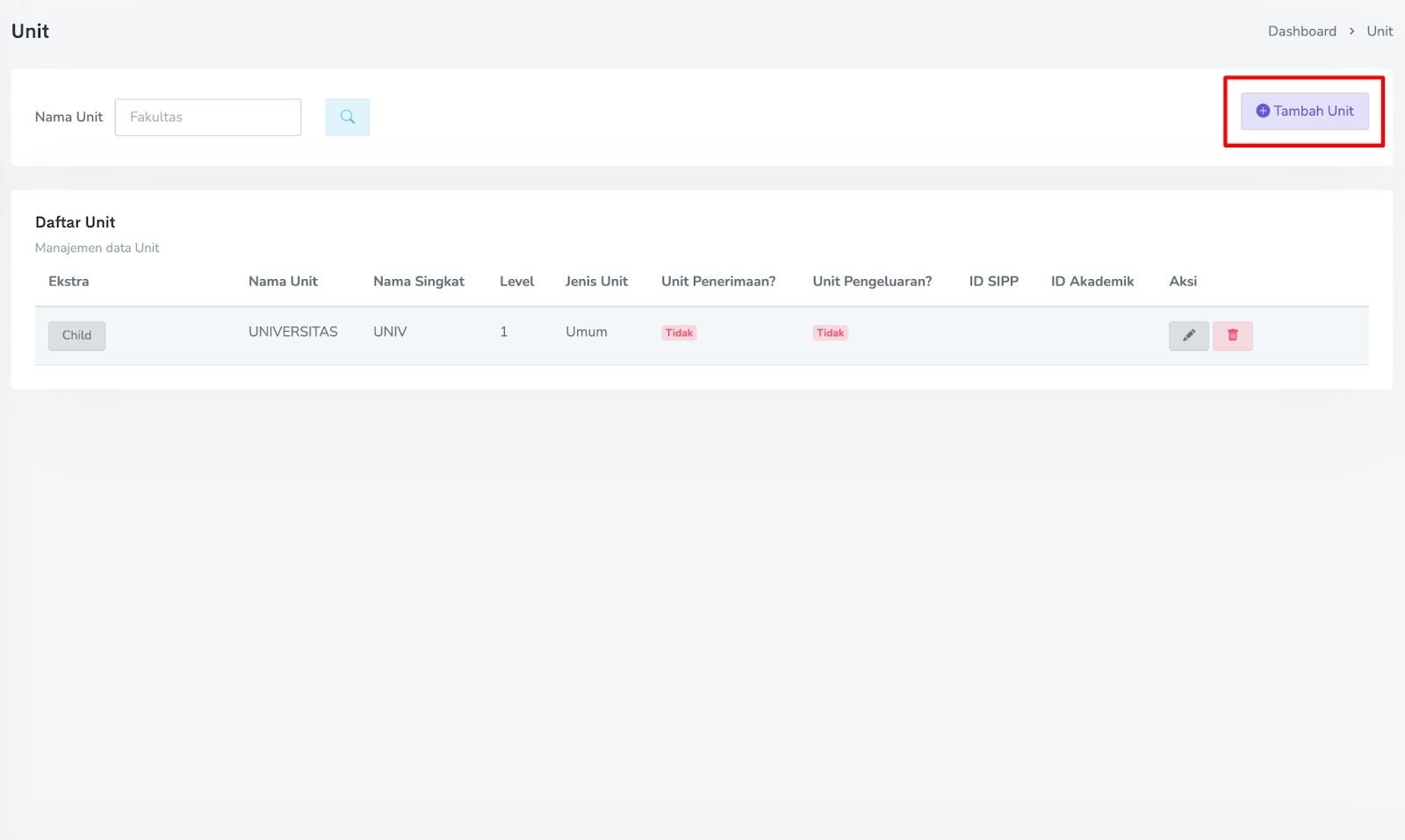1405x840 pixels.
Task: Click the pencil edit icon for UNIVERSITAS
Action: tap(1188, 335)
